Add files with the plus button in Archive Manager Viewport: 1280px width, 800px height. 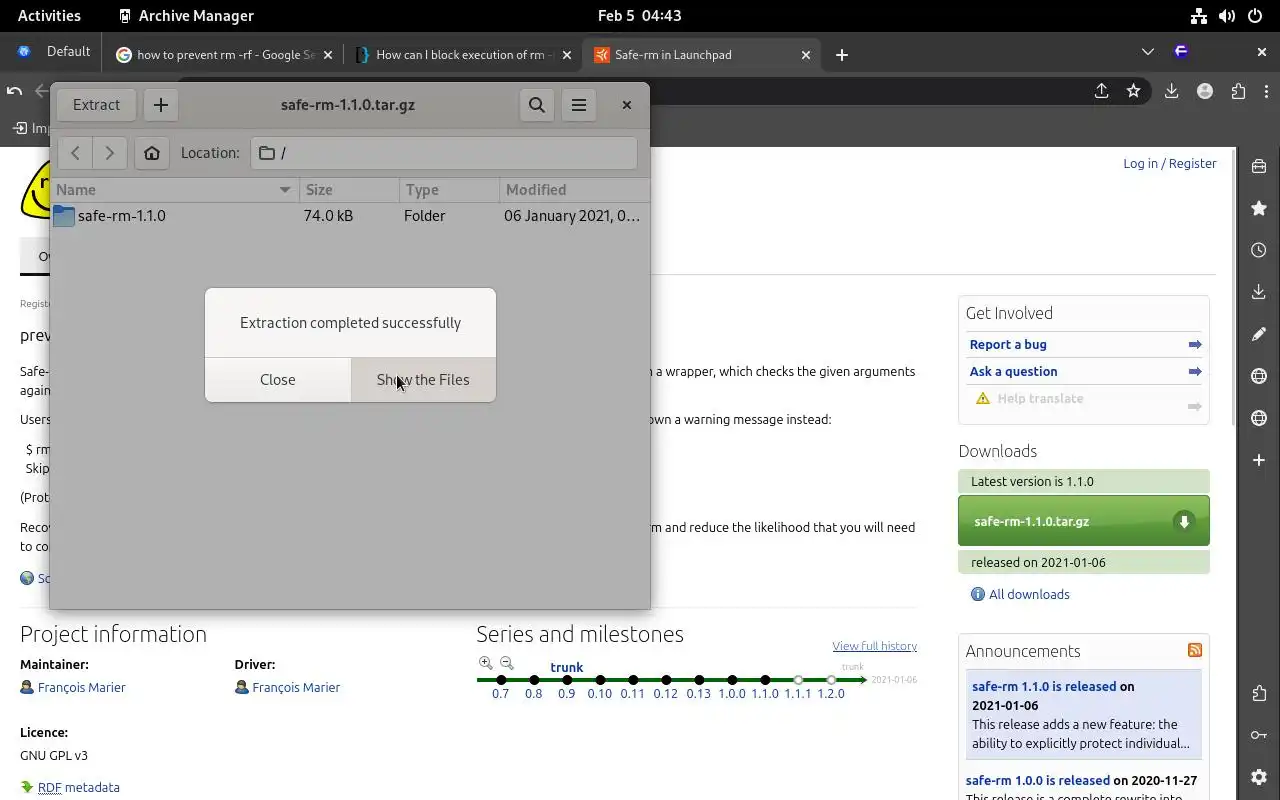[161, 104]
